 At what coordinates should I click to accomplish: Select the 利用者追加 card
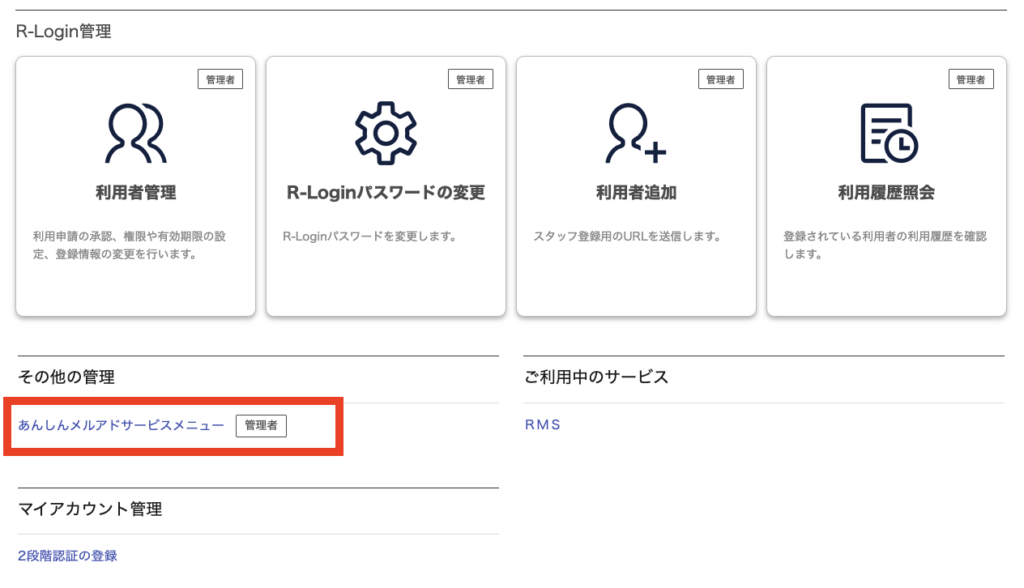pyautogui.click(x=637, y=185)
